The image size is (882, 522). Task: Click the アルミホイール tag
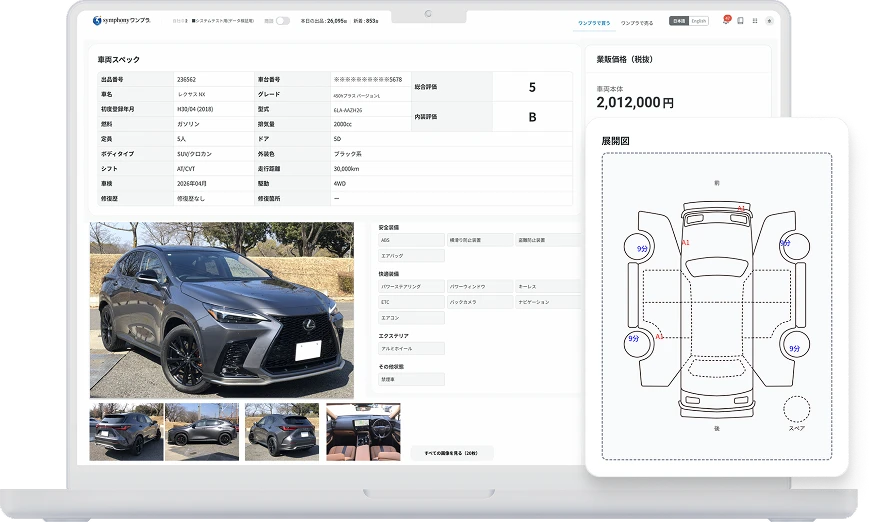tap(411, 349)
